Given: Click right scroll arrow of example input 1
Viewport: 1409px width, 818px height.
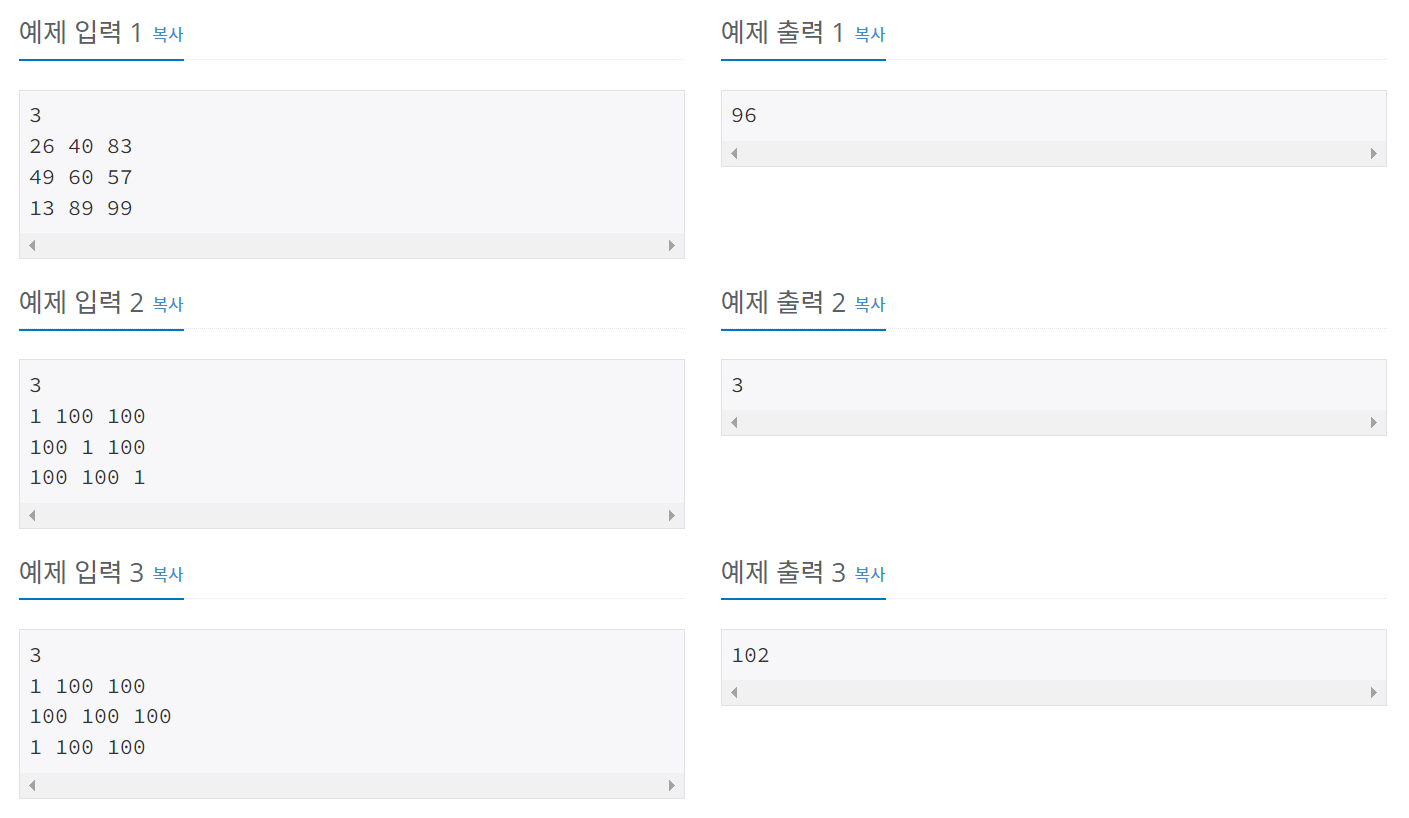Looking at the screenshot, I should (x=672, y=246).
